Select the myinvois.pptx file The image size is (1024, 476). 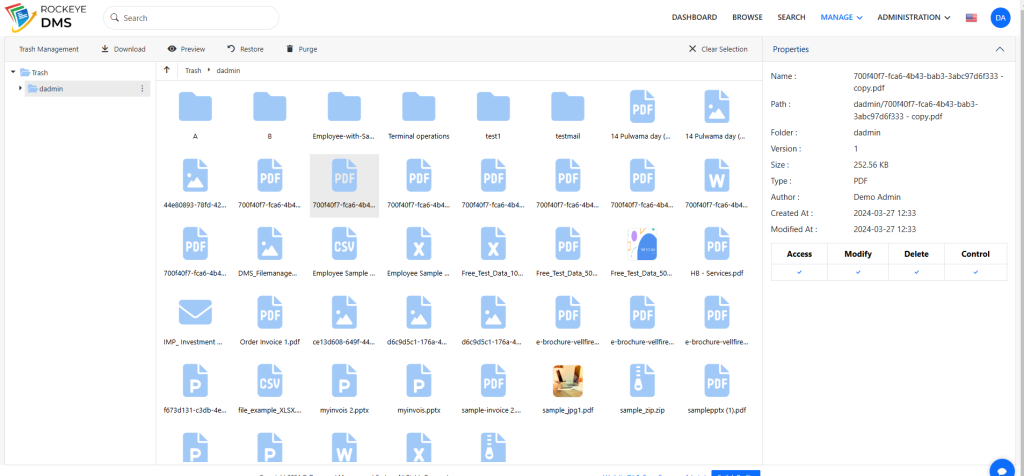pyautogui.click(x=419, y=389)
